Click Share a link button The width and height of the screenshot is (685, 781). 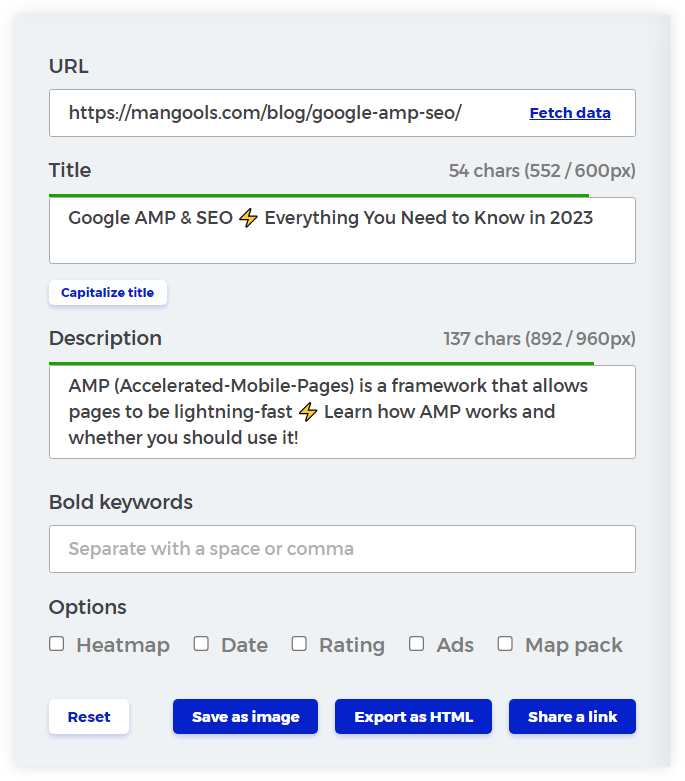click(572, 717)
